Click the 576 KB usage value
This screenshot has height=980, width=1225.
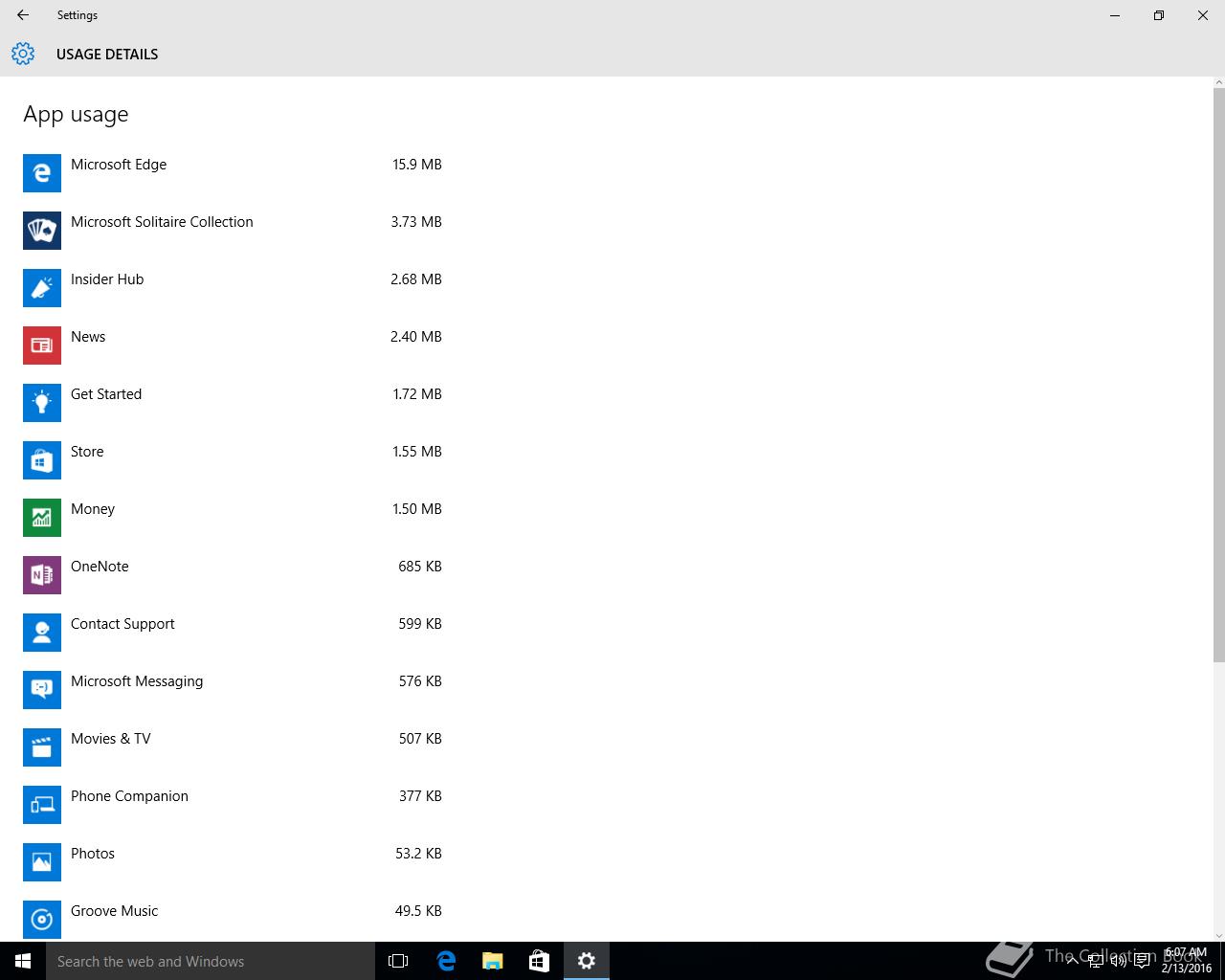pyautogui.click(x=420, y=681)
